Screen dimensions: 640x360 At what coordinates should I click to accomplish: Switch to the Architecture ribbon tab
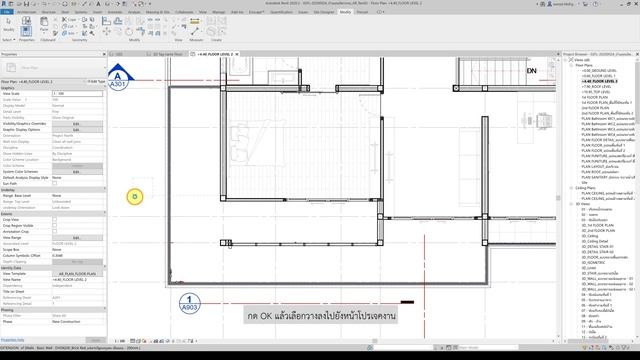tap(27, 12)
